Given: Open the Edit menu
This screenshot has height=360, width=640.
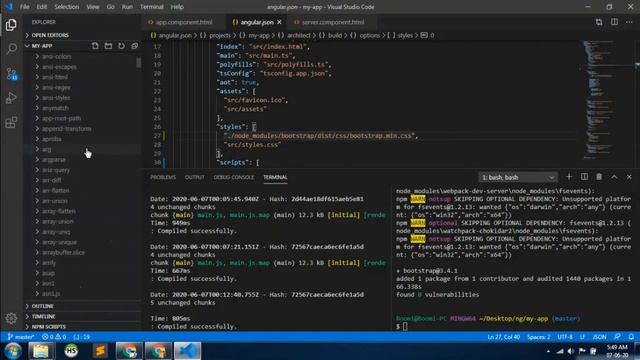Looking at the screenshot, I should (x=42, y=7).
